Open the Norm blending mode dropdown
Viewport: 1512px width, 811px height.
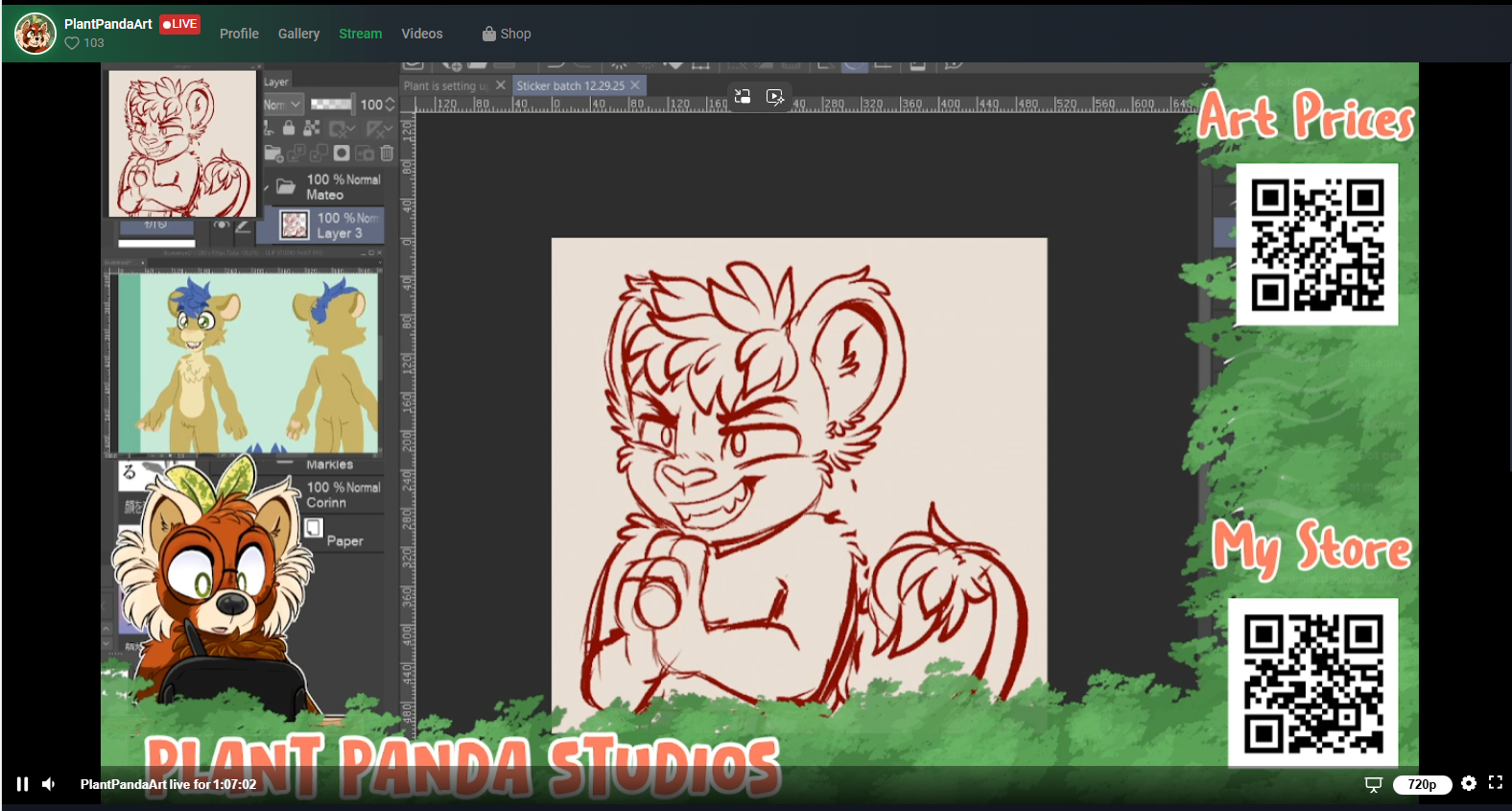tap(283, 105)
